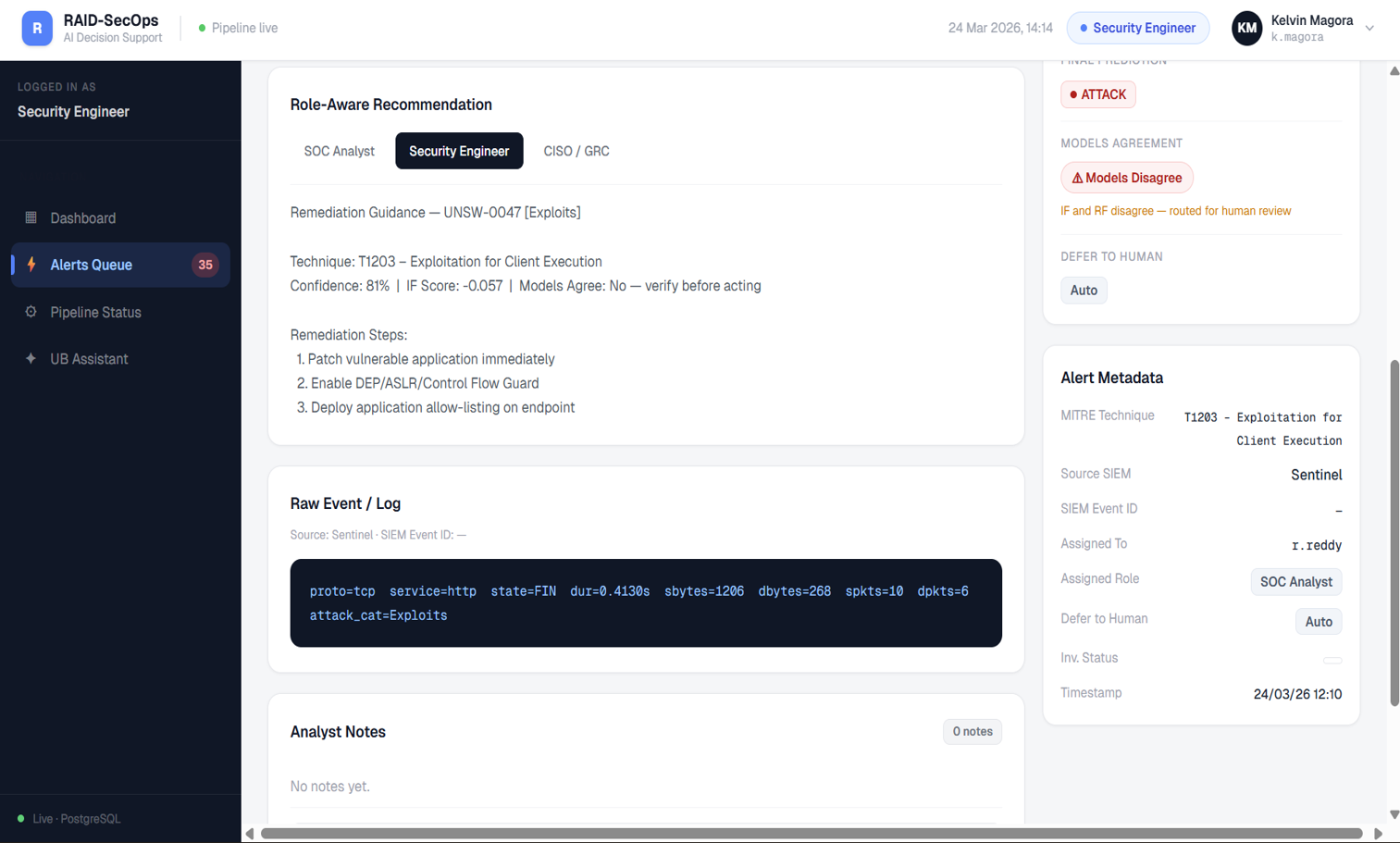Click the Live PostgreSQL status dot
Viewport: 1400px width, 843px height.
(x=20, y=818)
